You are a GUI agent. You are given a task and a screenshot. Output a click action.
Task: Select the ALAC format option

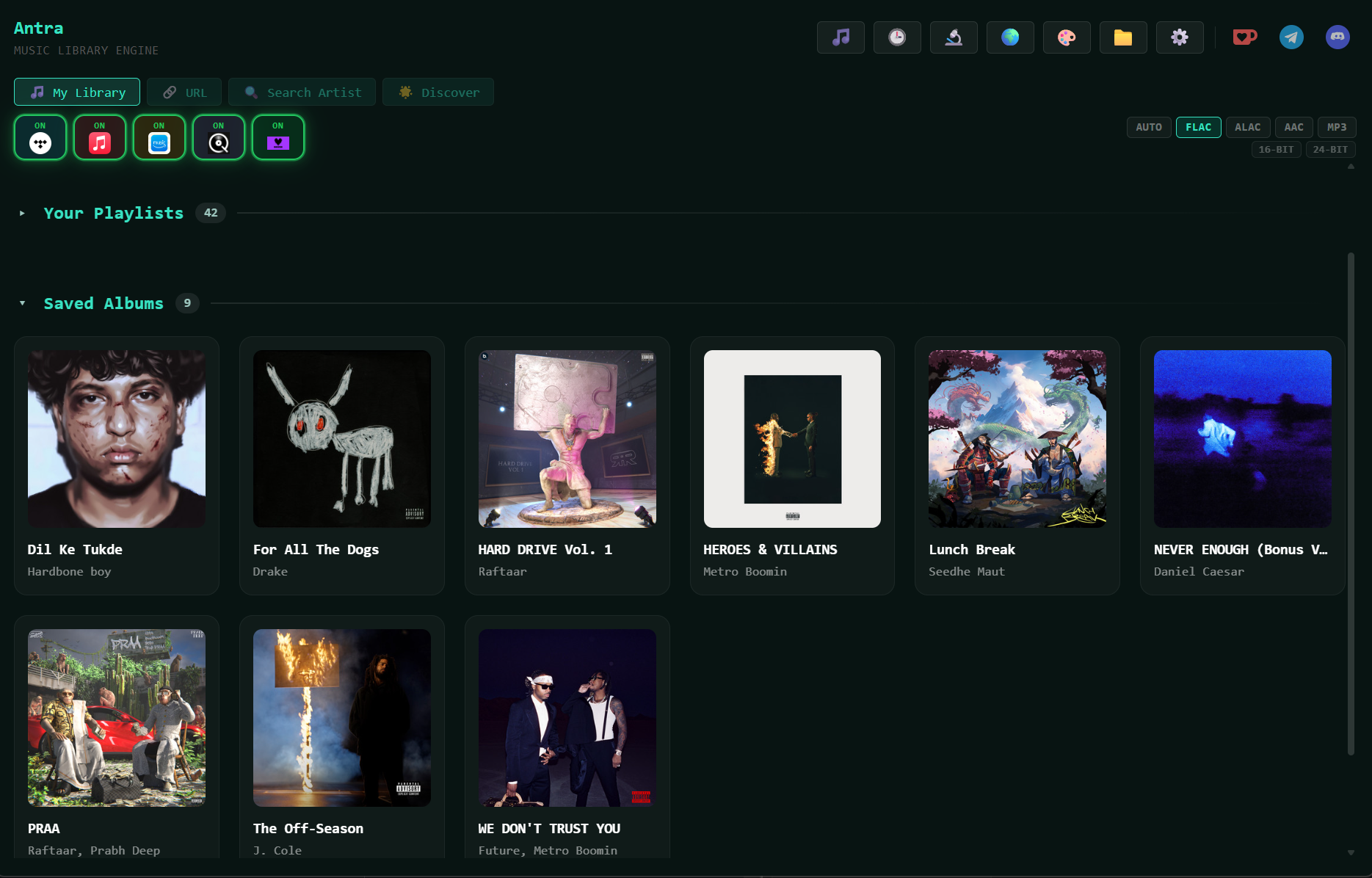coord(1248,127)
